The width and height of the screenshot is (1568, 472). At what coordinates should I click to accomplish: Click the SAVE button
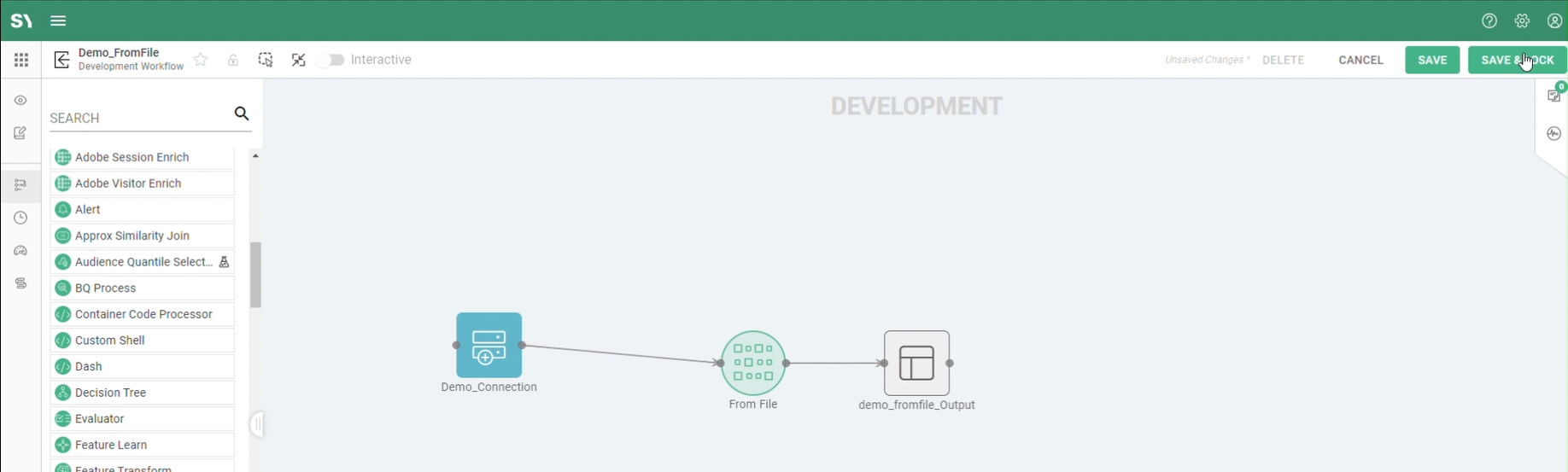pos(1431,60)
